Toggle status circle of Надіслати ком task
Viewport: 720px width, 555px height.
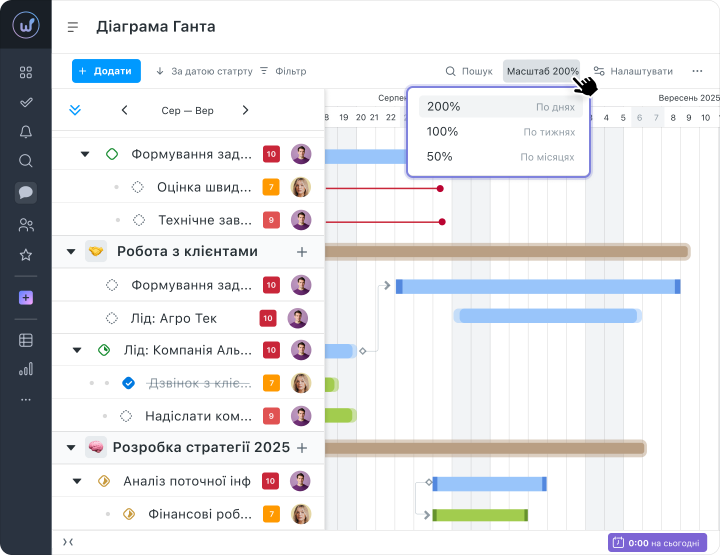[126, 416]
